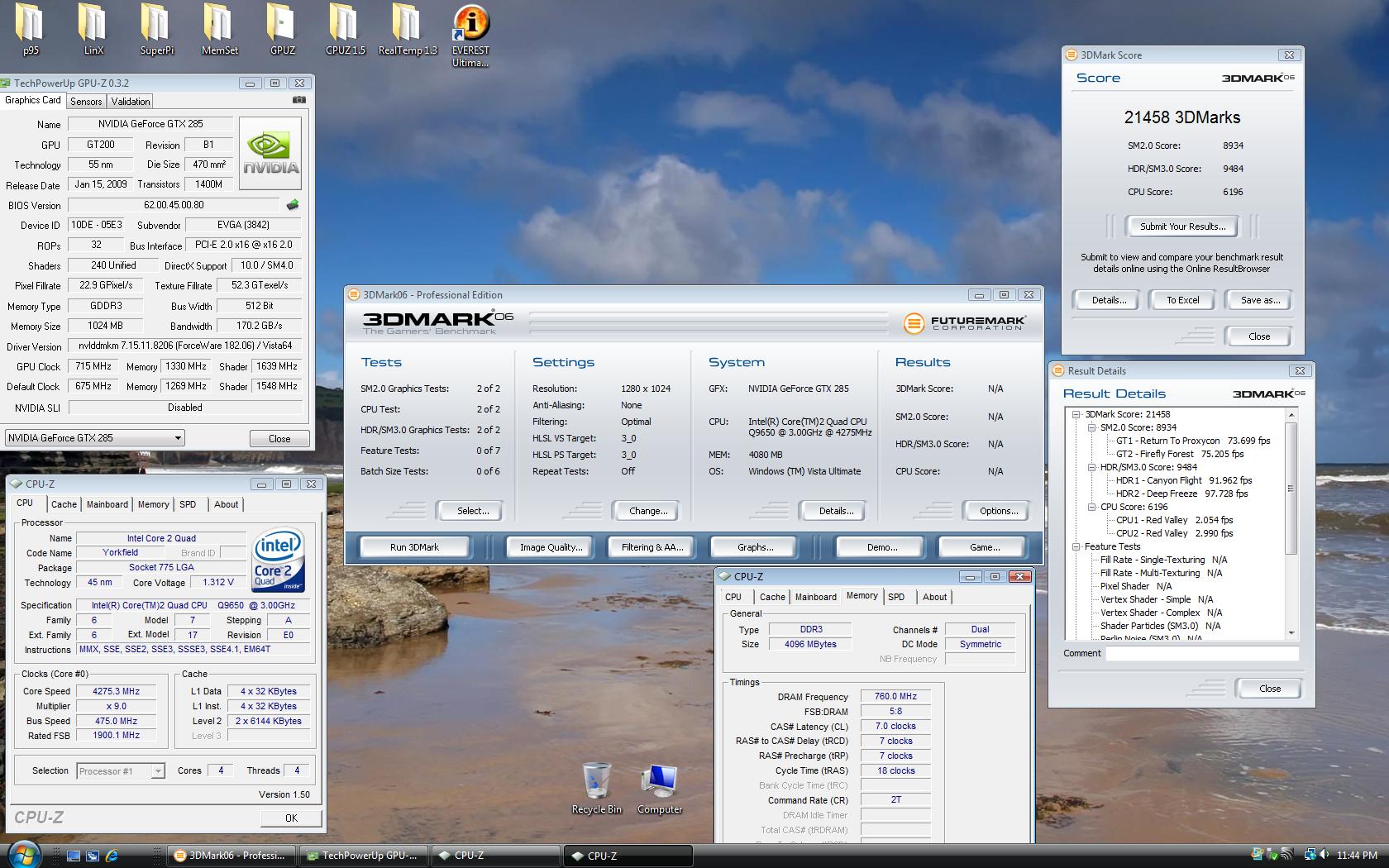Image resolution: width=1389 pixels, height=868 pixels.
Task: Click Save as... in 3DMark Score
Action: point(1260,300)
